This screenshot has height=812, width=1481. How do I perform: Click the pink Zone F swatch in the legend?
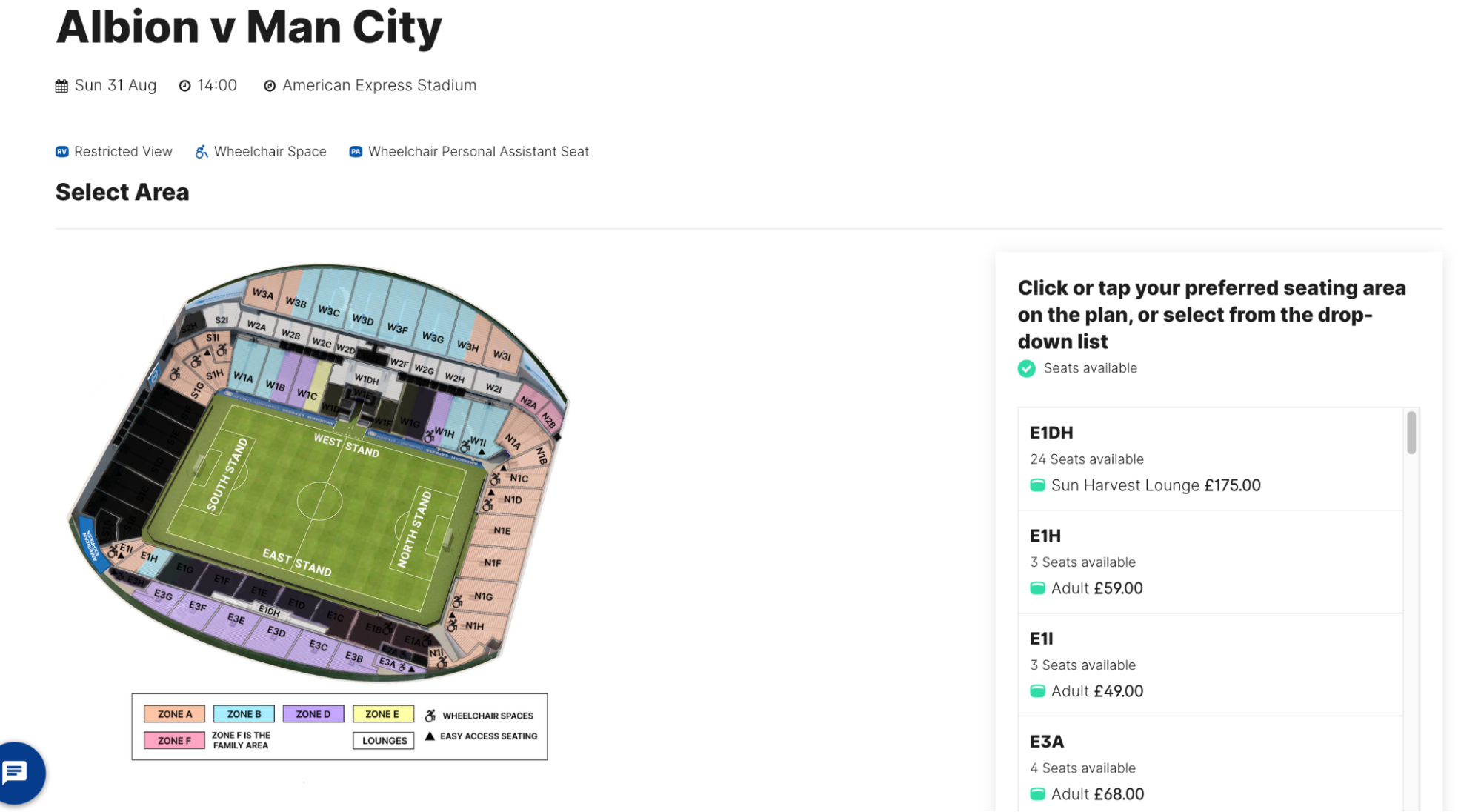pos(174,740)
